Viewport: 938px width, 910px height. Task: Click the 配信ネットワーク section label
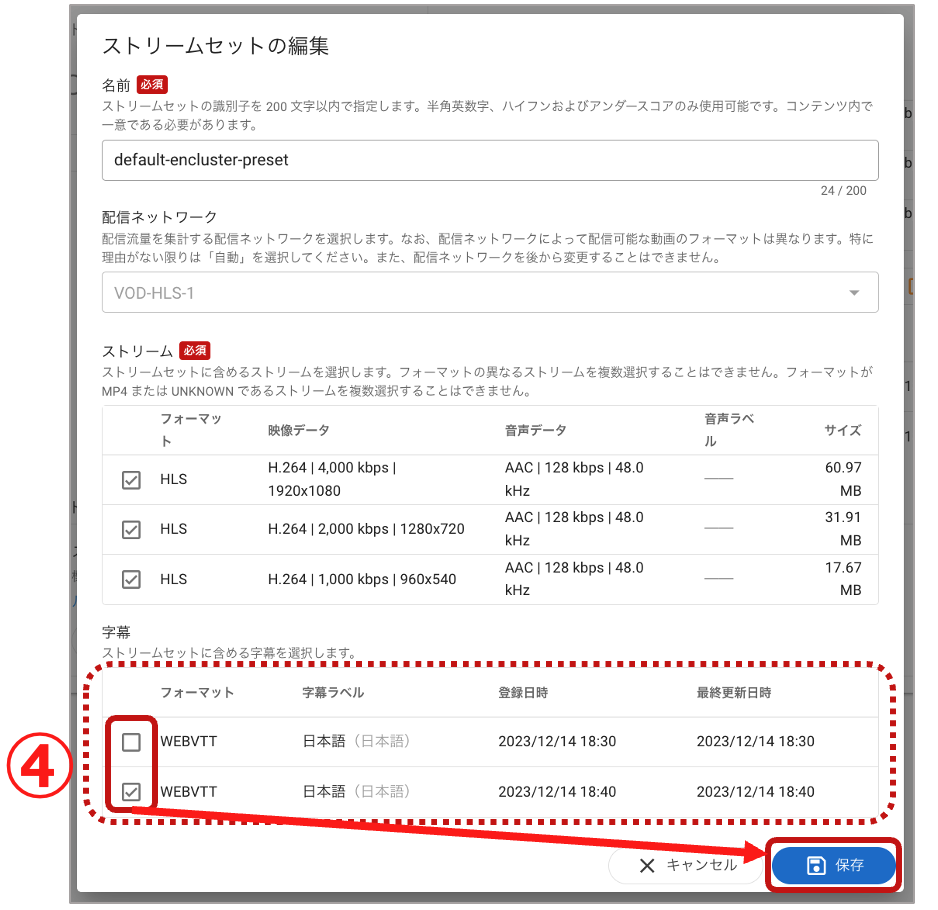coord(159,217)
